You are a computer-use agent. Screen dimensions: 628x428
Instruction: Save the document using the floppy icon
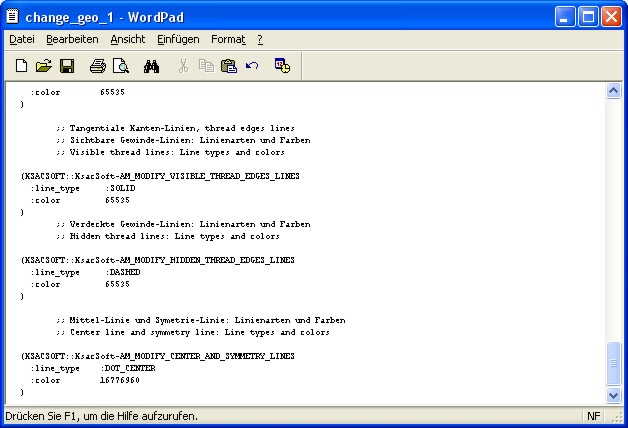[66, 66]
